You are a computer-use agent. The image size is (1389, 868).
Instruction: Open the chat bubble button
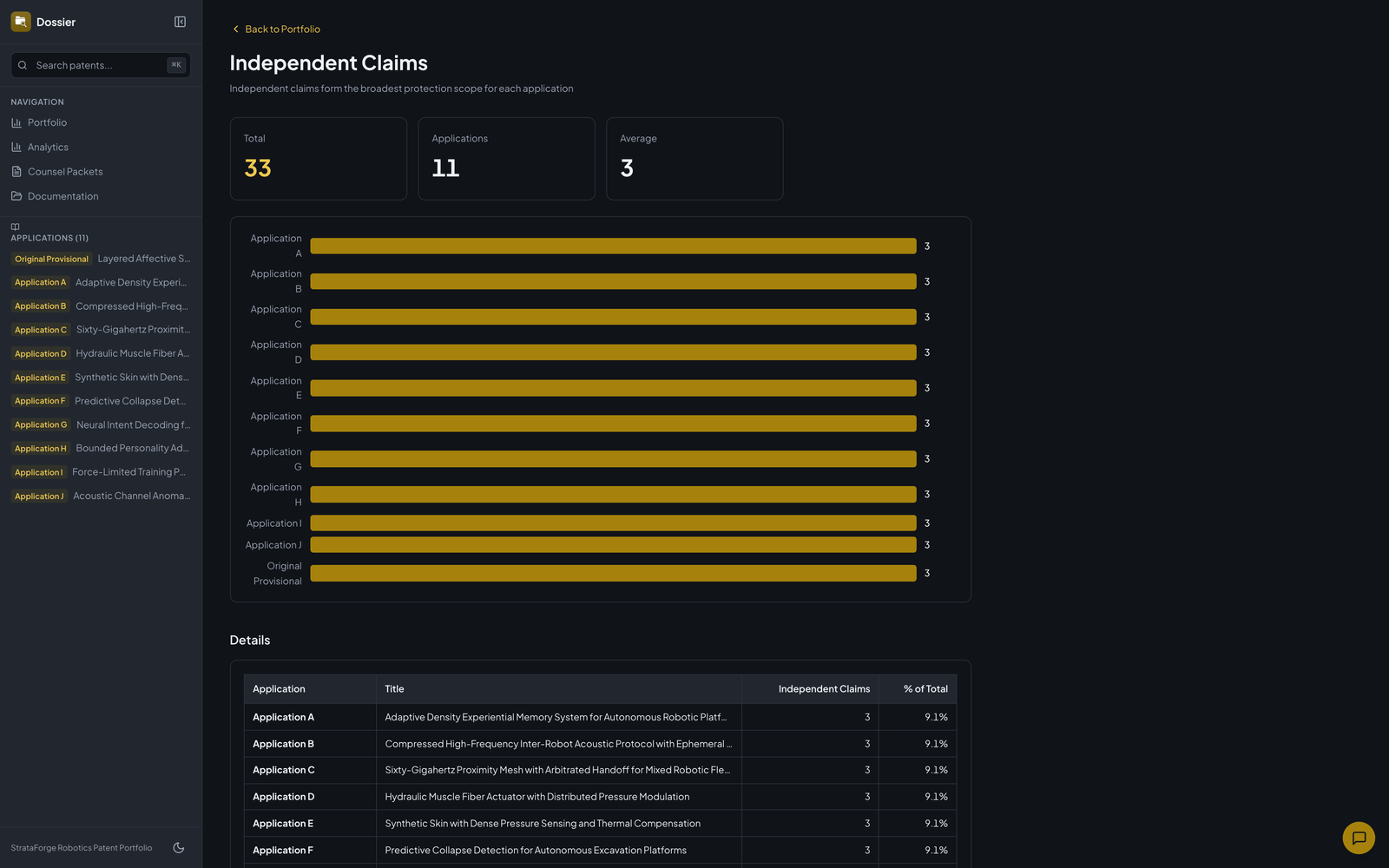(x=1359, y=838)
